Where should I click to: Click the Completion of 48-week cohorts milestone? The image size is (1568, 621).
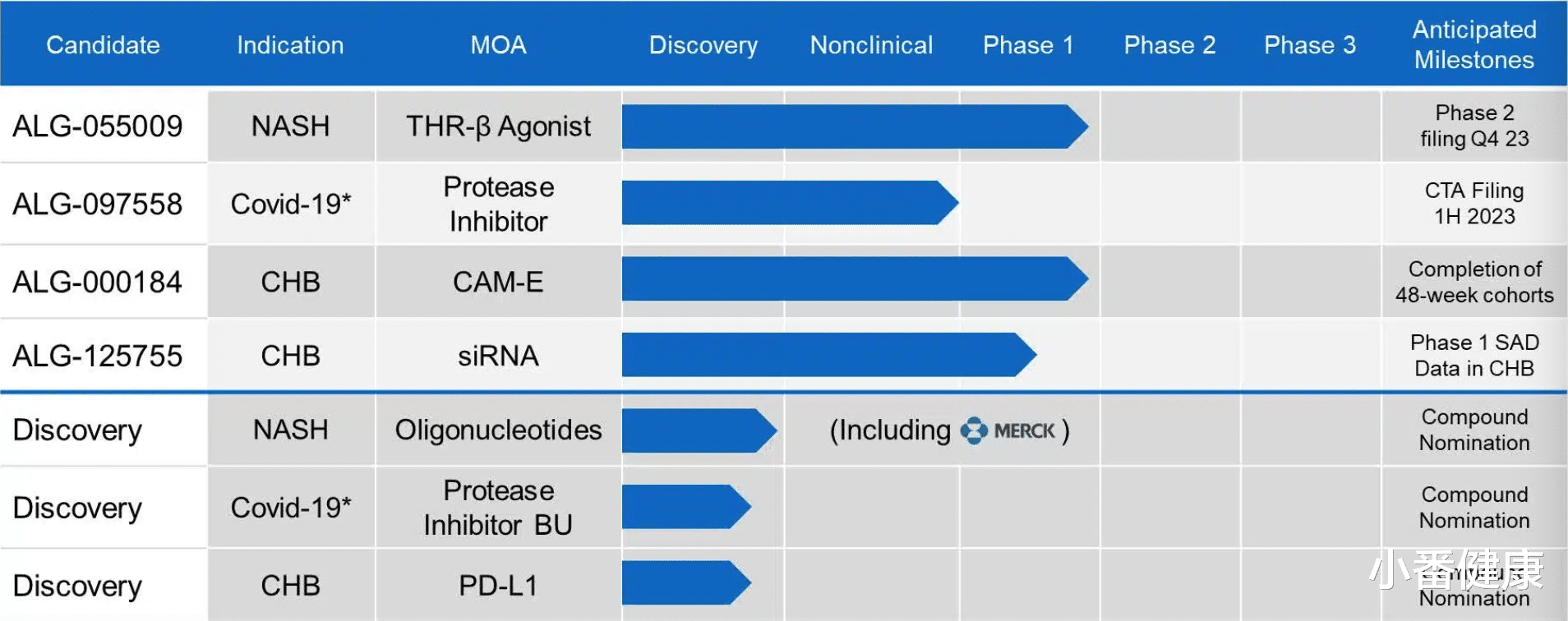click(1474, 282)
